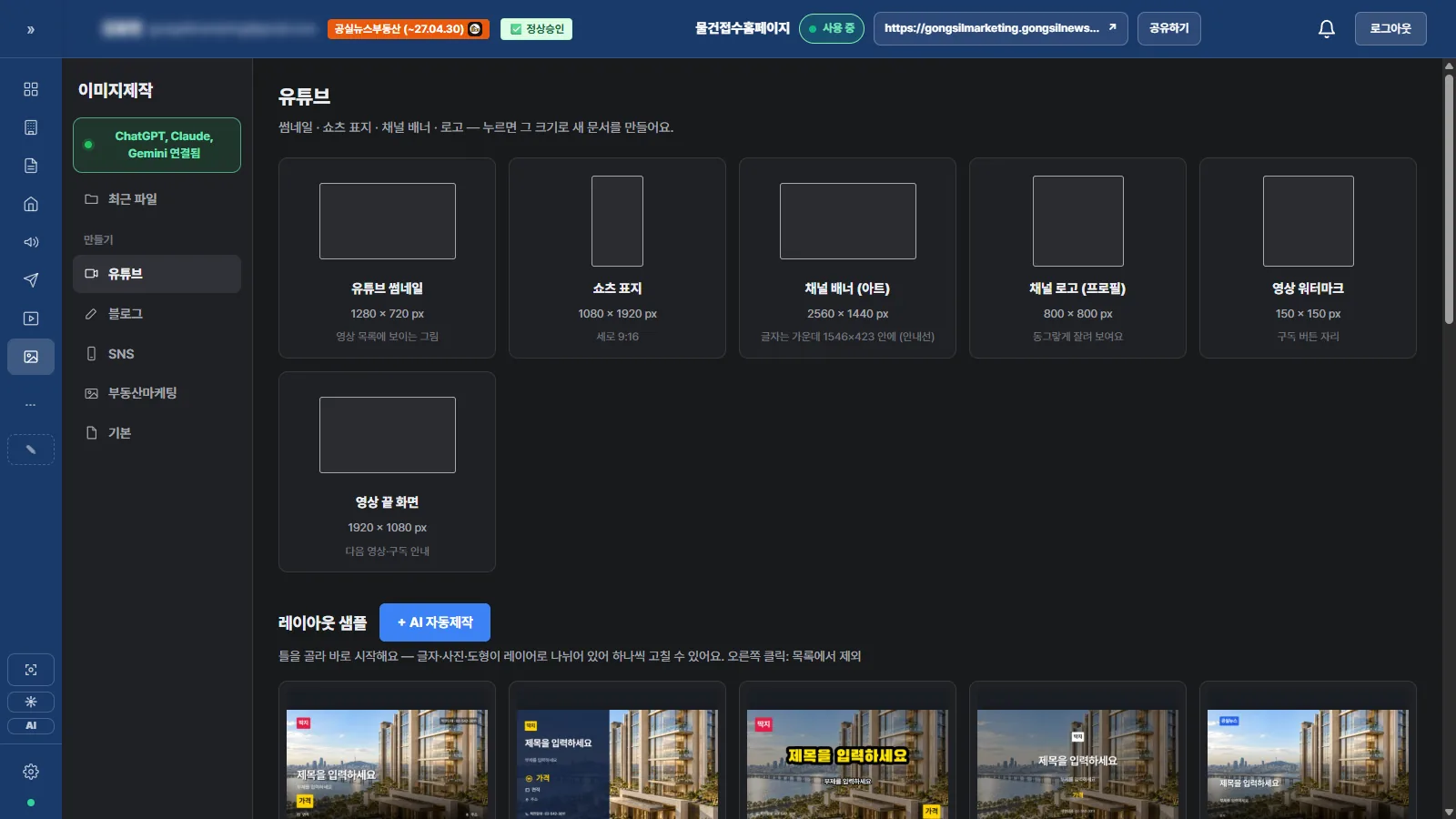
Task: Expand the collapsed sidebar with double-chevron icon
Action: coord(31,30)
